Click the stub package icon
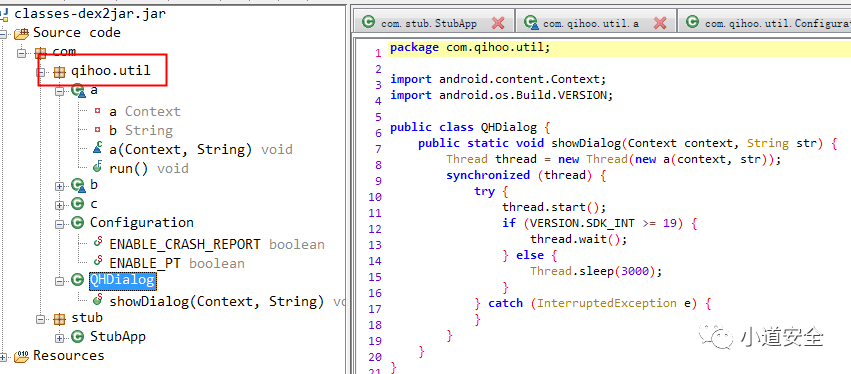 click(59, 318)
